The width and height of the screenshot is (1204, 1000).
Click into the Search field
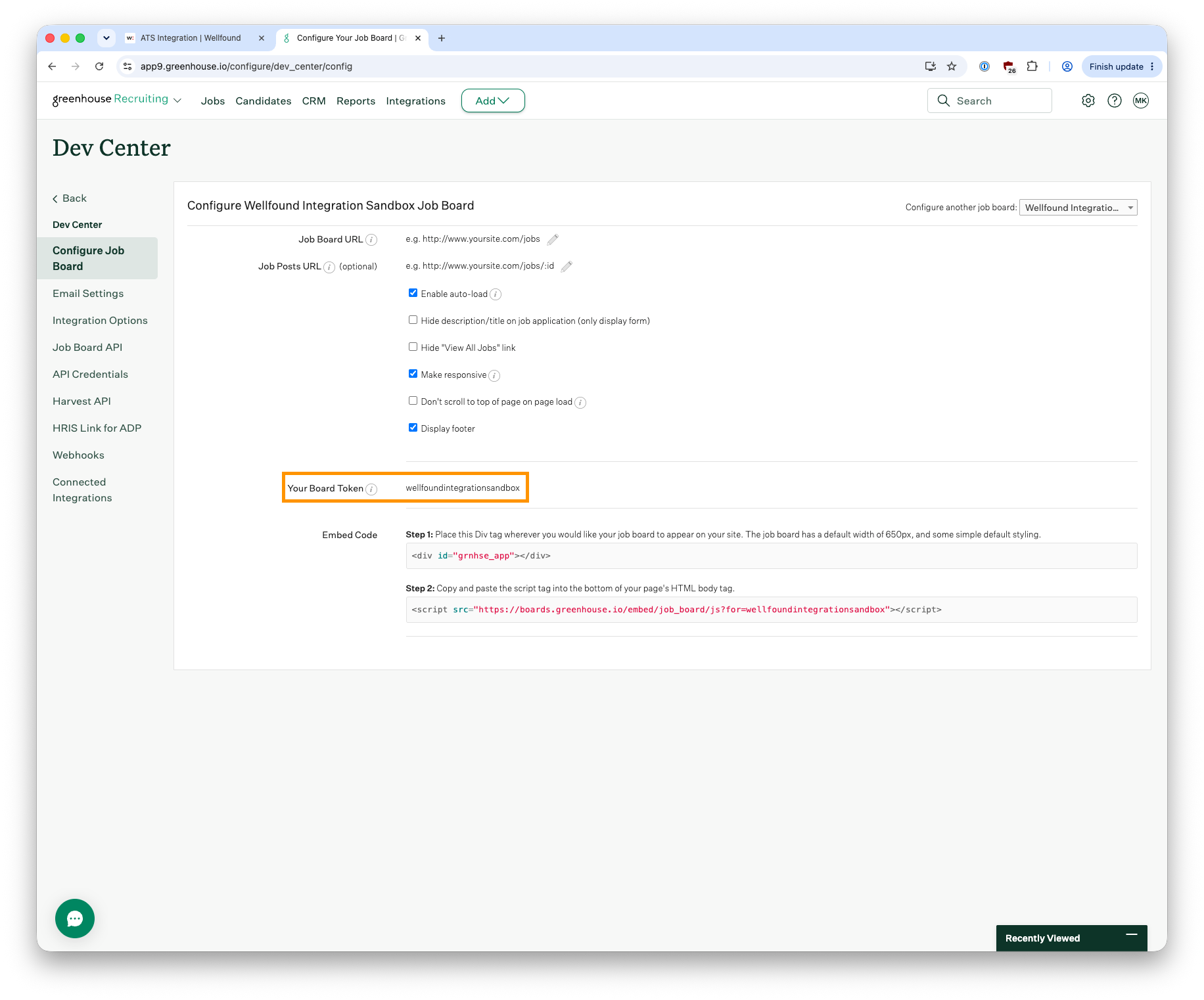989,101
